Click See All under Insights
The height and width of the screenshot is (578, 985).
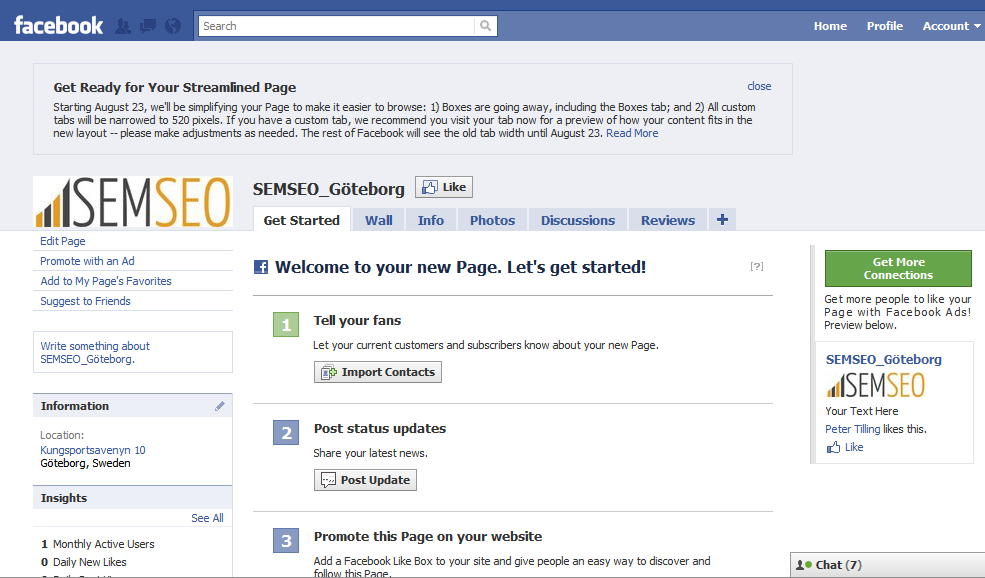coord(207,518)
